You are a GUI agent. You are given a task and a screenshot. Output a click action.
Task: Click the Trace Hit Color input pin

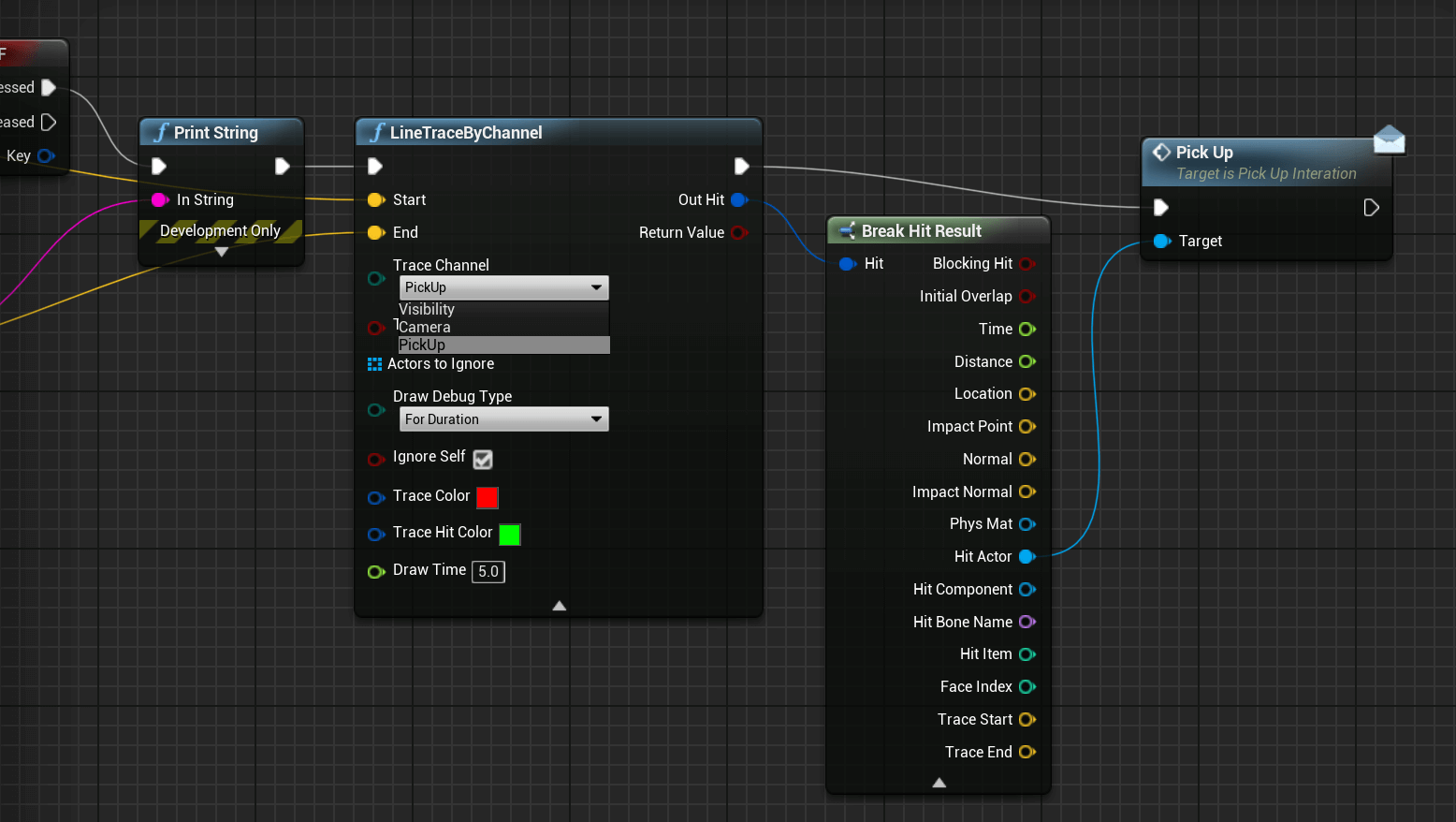point(376,535)
